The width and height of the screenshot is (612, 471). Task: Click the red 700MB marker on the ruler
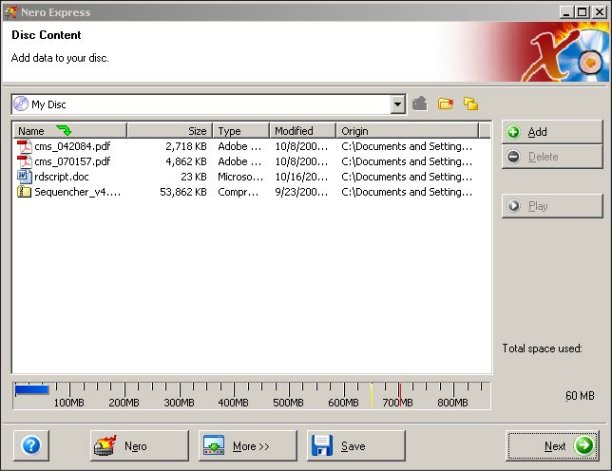coord(399,393)
